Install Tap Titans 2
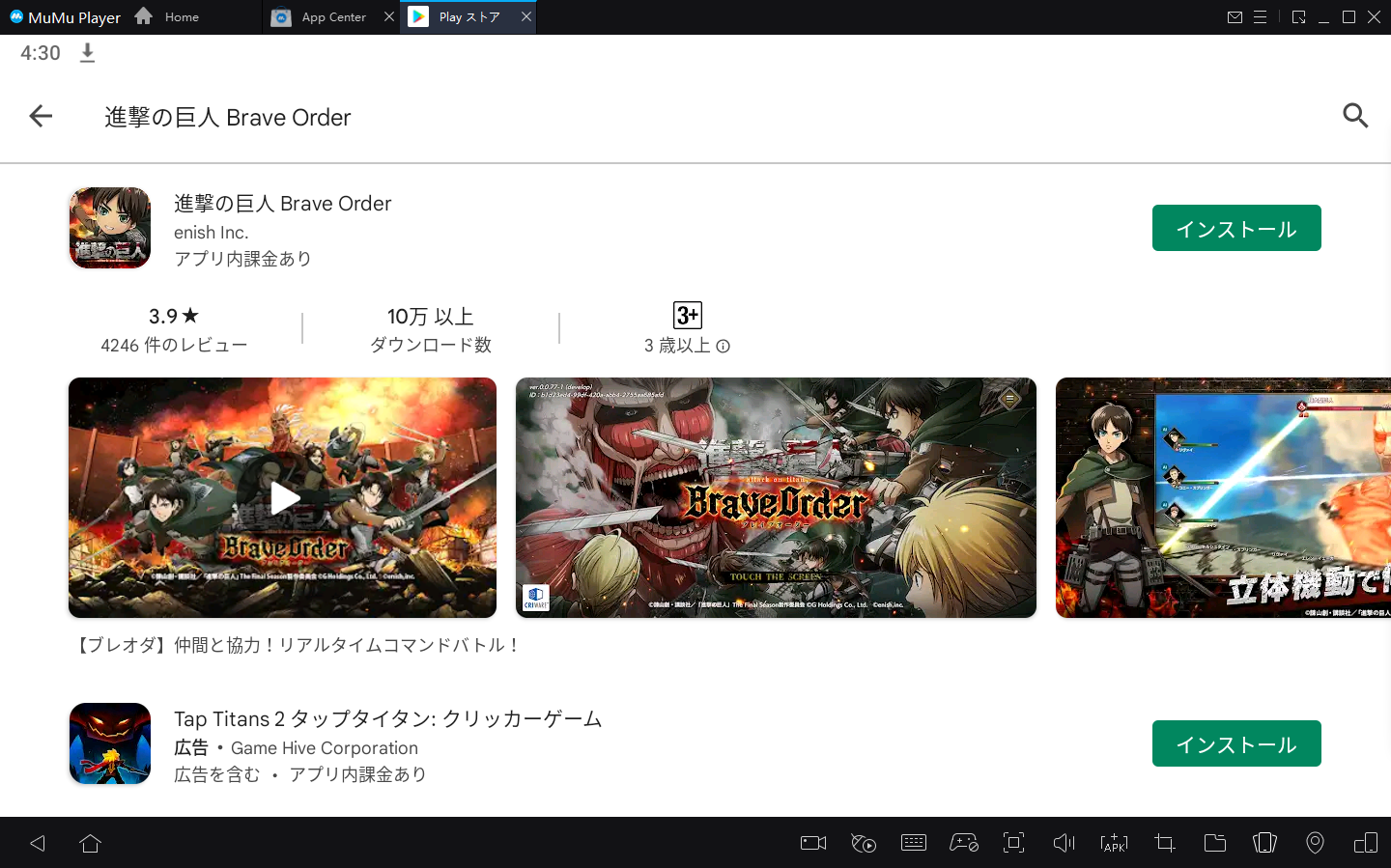The width and height of the screenshot is (1391, 868). (1236, 743)
